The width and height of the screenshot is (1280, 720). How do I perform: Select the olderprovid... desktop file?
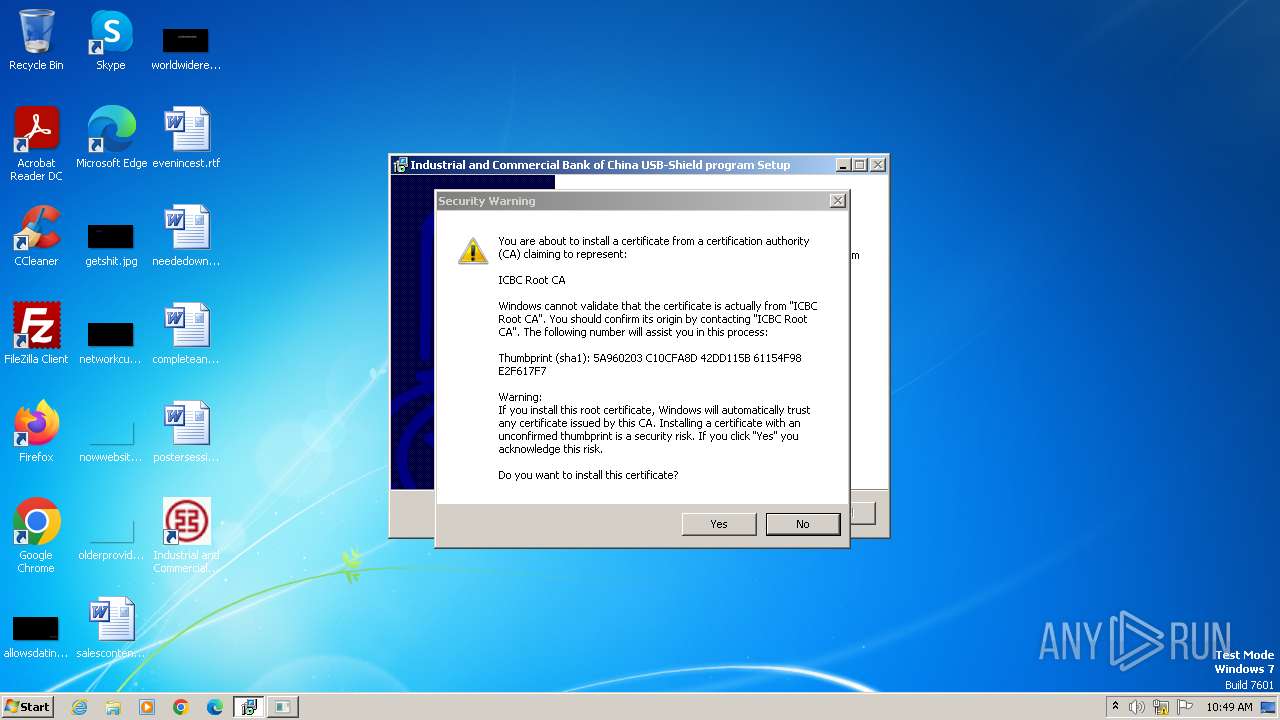[x=111, y=538]
